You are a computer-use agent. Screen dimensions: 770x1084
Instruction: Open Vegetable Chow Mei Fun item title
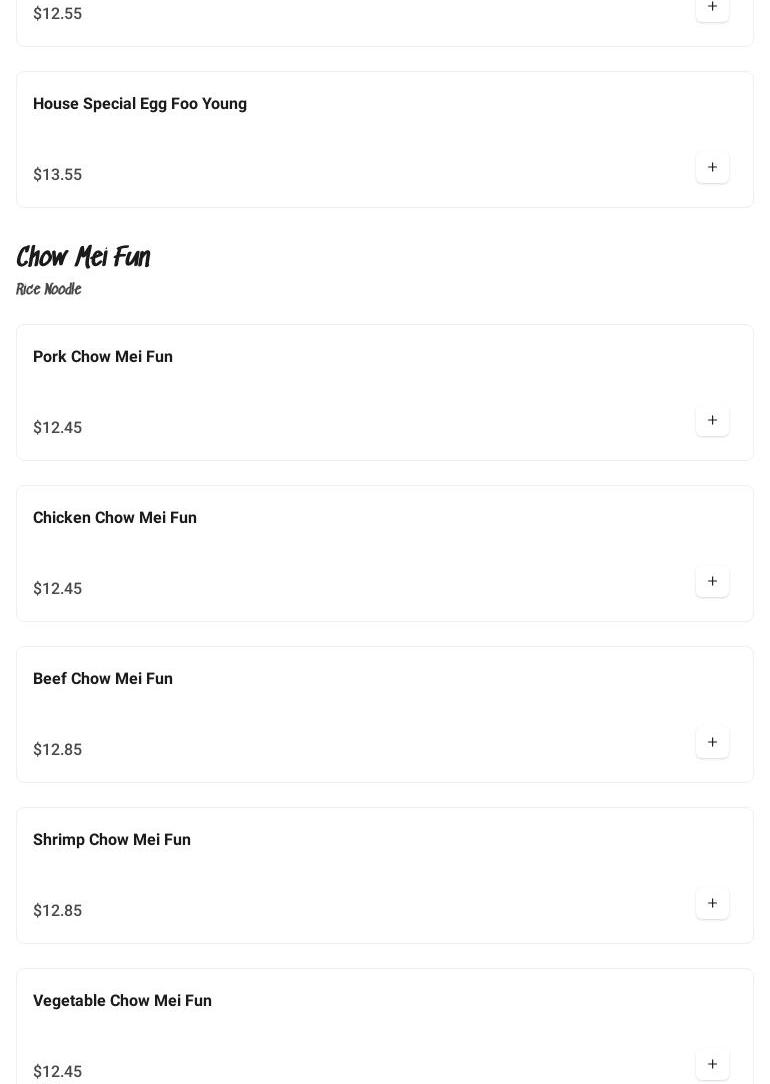click(122, 1001)
